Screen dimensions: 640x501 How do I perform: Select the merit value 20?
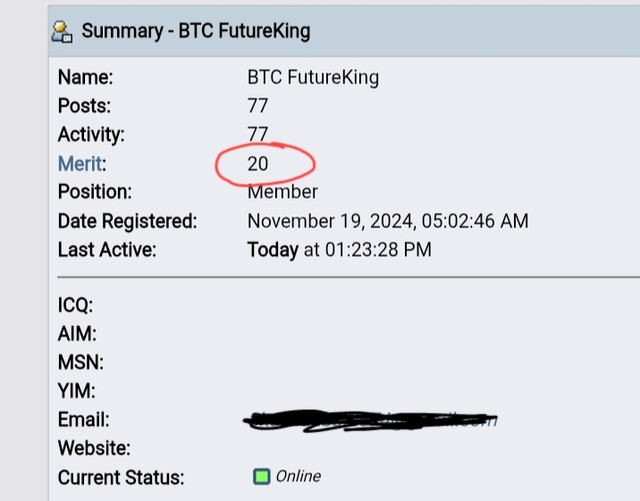[x=258, y=164]
